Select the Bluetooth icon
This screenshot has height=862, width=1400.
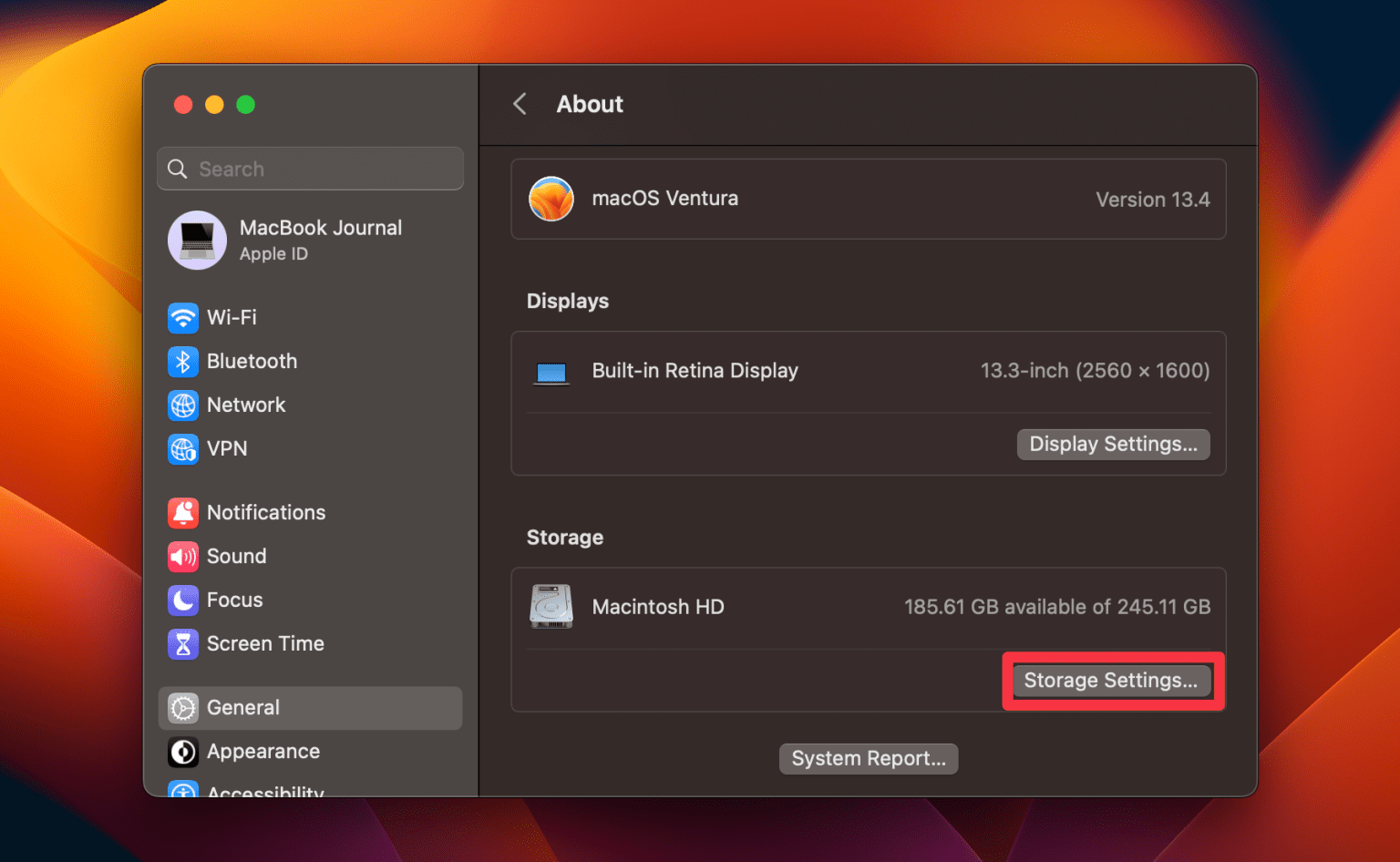183,361
